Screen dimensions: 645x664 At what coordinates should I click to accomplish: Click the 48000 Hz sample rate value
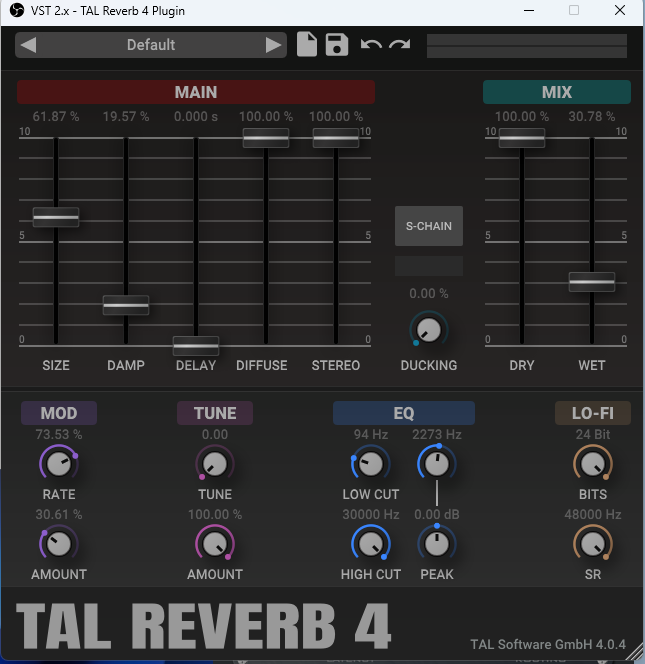pyautogui.click(x=592, y=515)
